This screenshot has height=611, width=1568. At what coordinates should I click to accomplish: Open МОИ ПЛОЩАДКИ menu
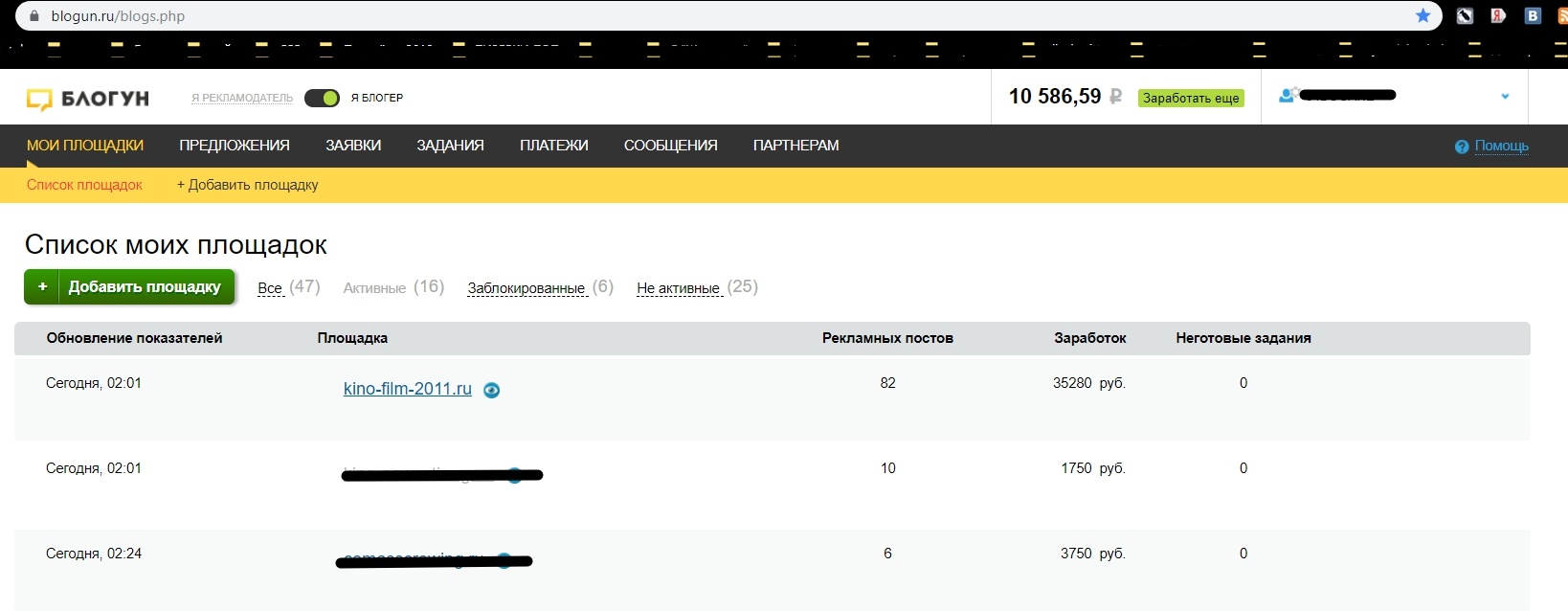(85, 146)
